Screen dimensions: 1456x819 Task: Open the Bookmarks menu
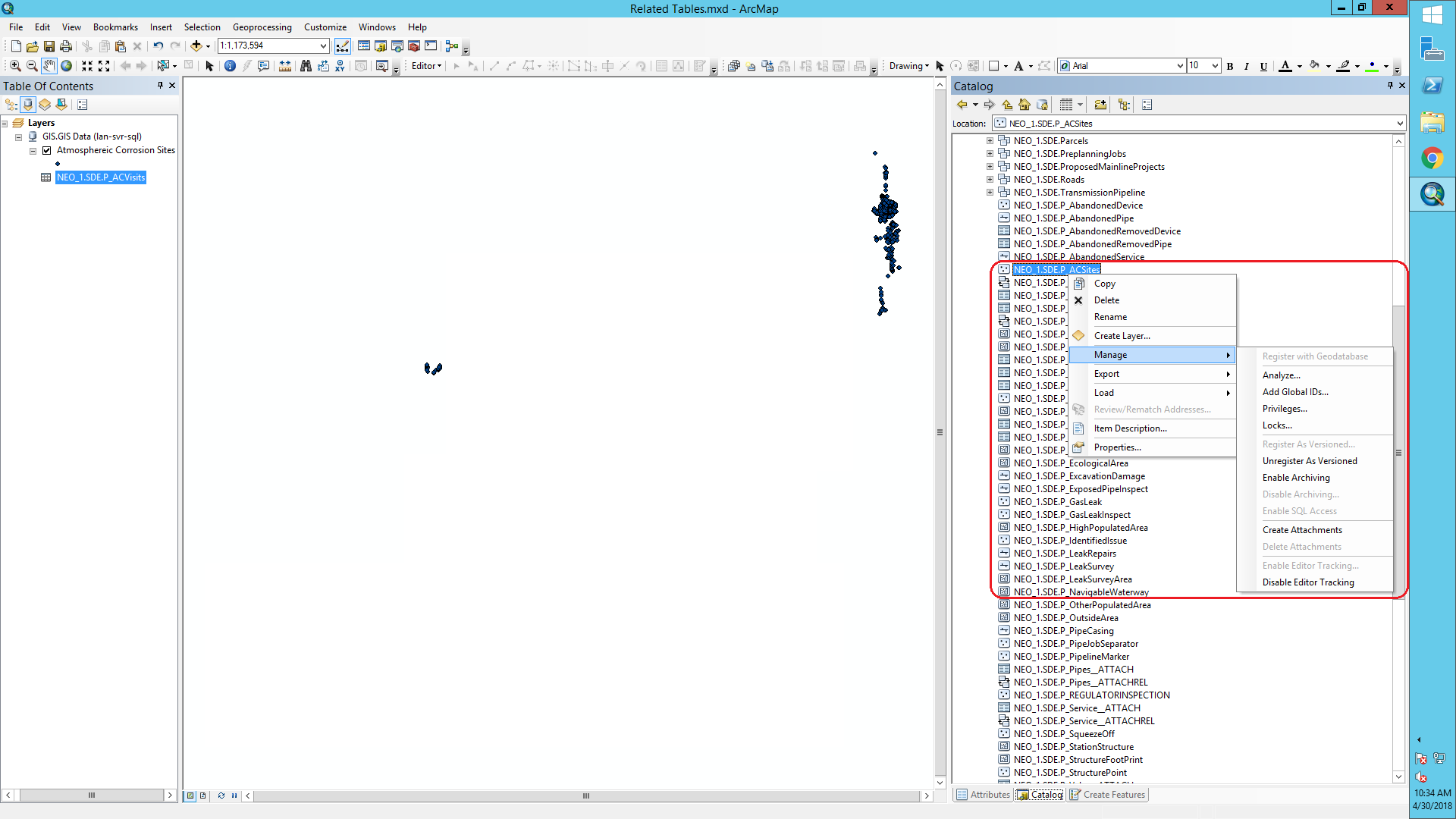pyautogui.click(x=115, y=27)
